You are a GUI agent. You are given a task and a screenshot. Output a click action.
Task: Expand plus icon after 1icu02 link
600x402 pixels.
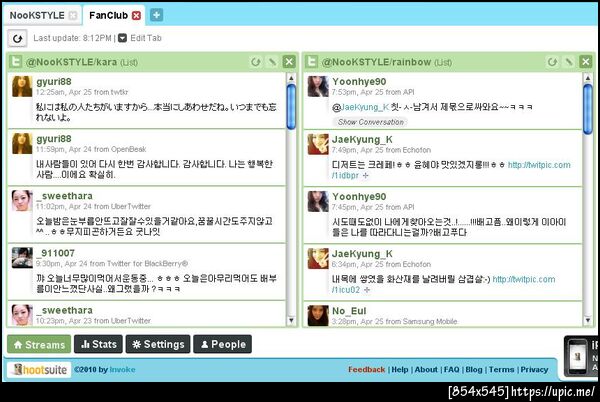click(x=367, y=290)
